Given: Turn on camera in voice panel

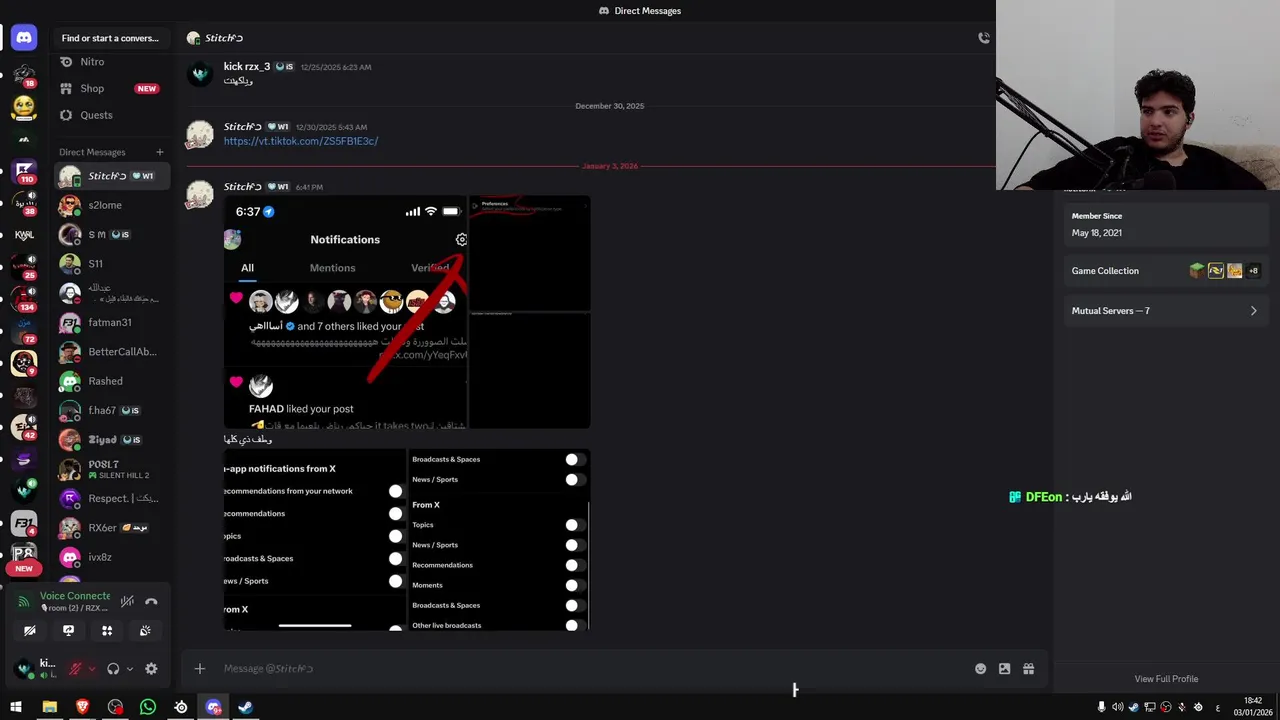Looking at the screenshot, I should click(x=30, y=631).
